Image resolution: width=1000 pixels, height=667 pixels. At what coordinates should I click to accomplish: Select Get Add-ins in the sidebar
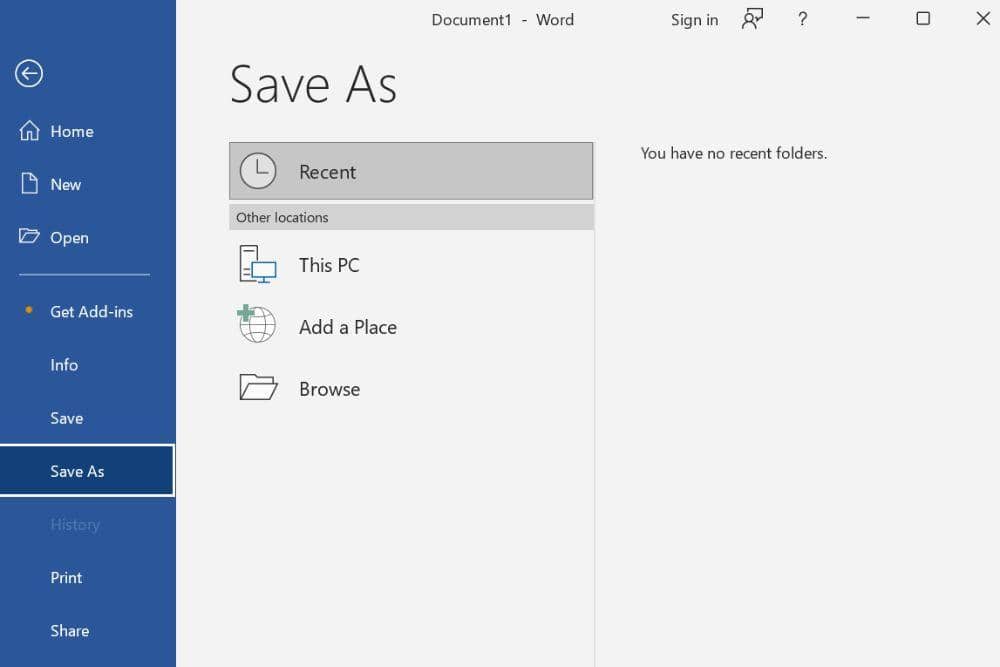[x=91, y=311]
